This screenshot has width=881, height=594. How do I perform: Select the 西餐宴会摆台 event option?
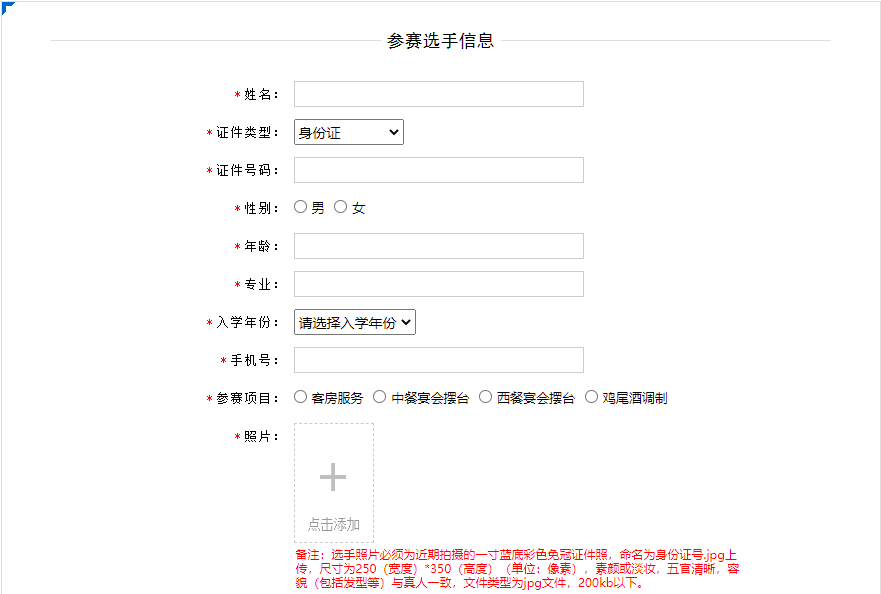click(484, 396)
